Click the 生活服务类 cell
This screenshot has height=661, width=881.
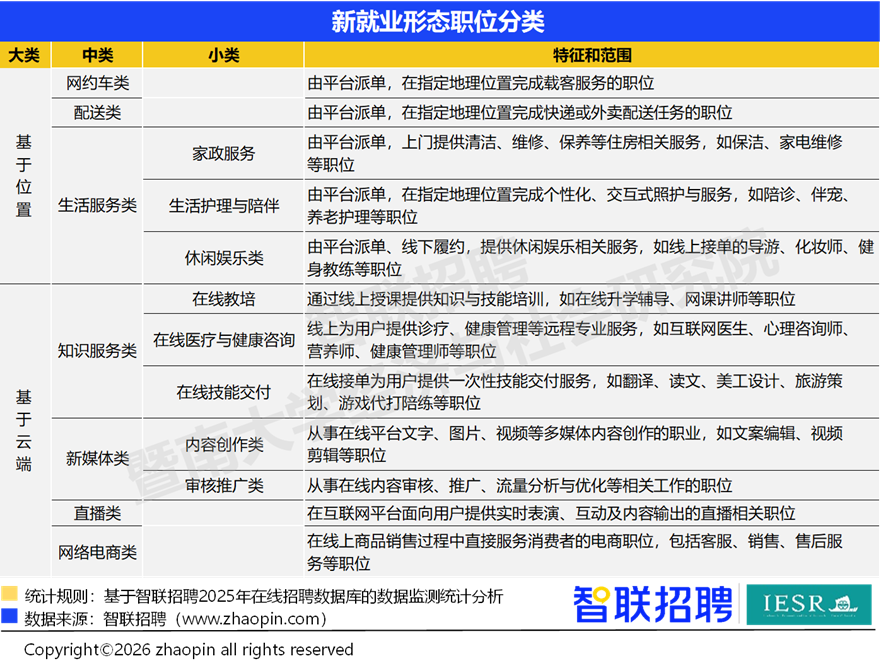coord(97,205)
